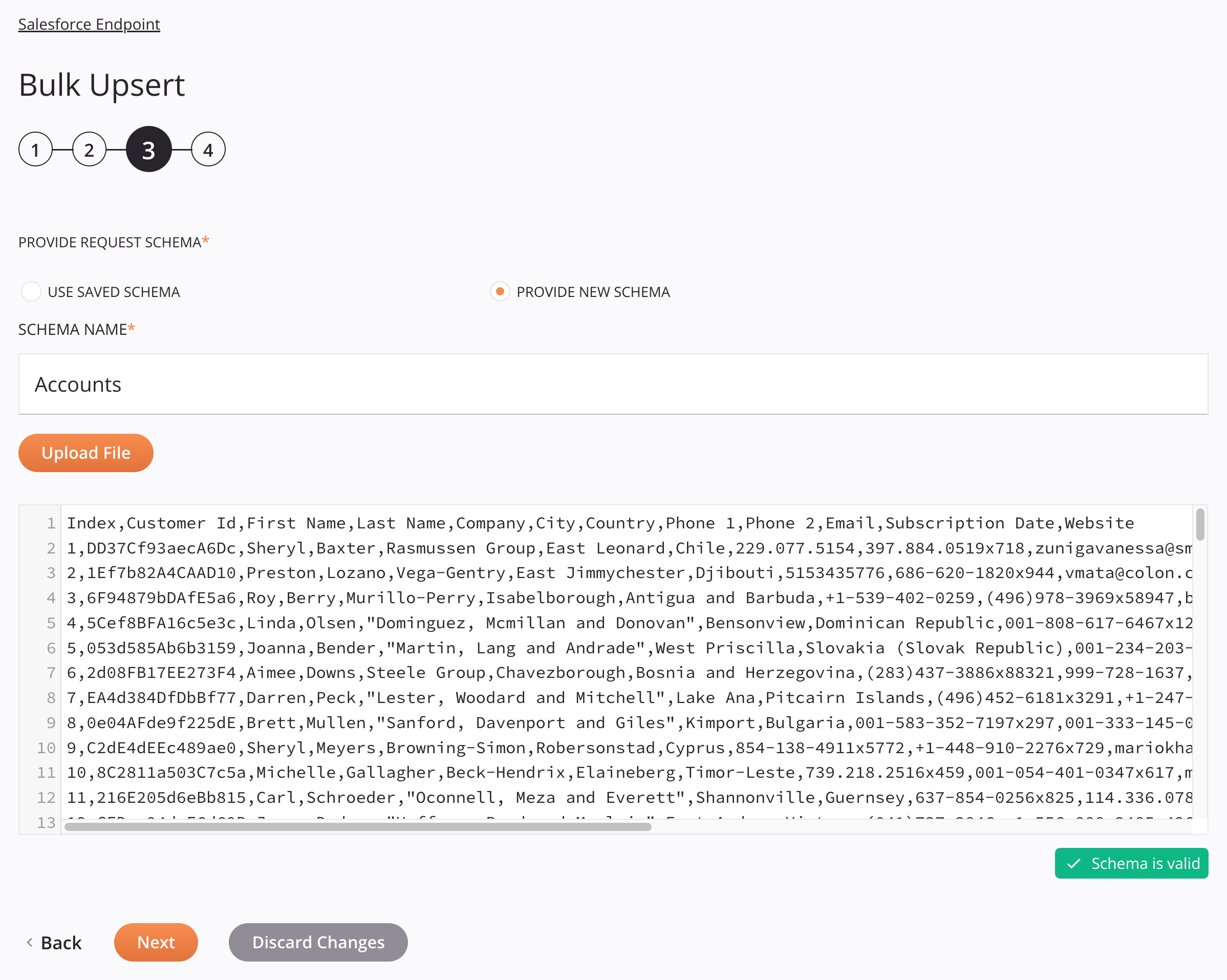Click the SCHEMA NAME input field

coord(613,383)
